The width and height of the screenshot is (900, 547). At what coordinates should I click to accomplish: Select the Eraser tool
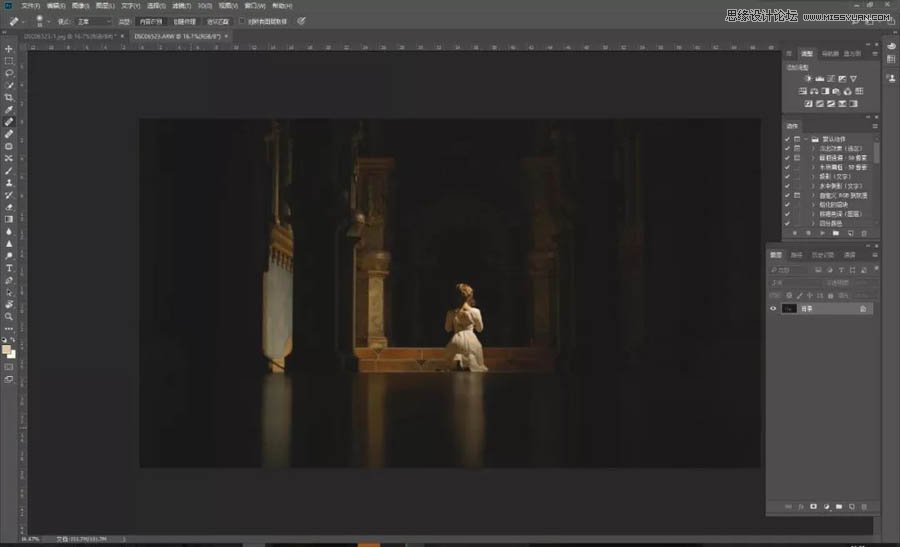pyautogui.click(x=9, y=207)
